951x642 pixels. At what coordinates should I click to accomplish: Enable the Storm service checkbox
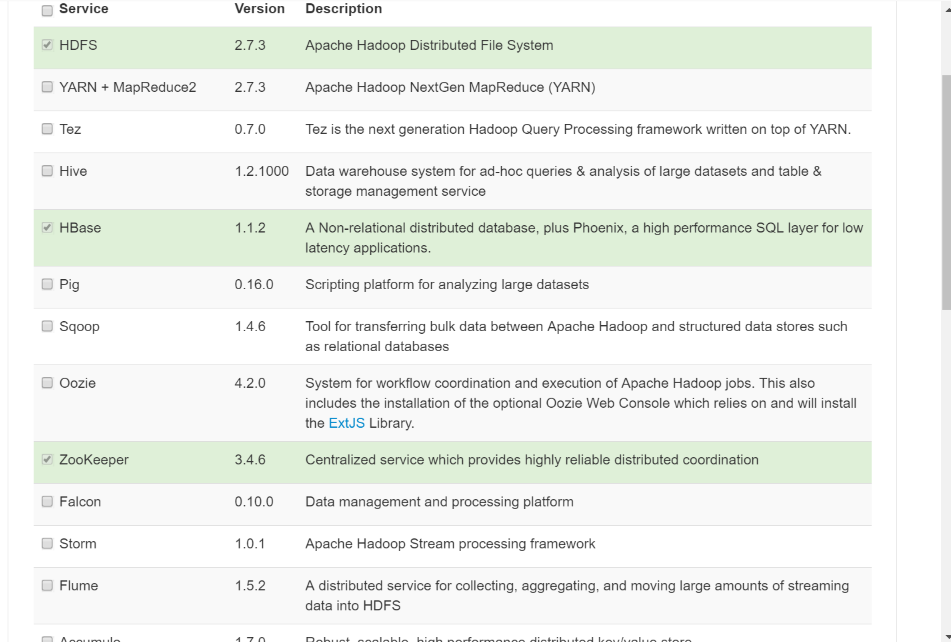tap(47, 544)
